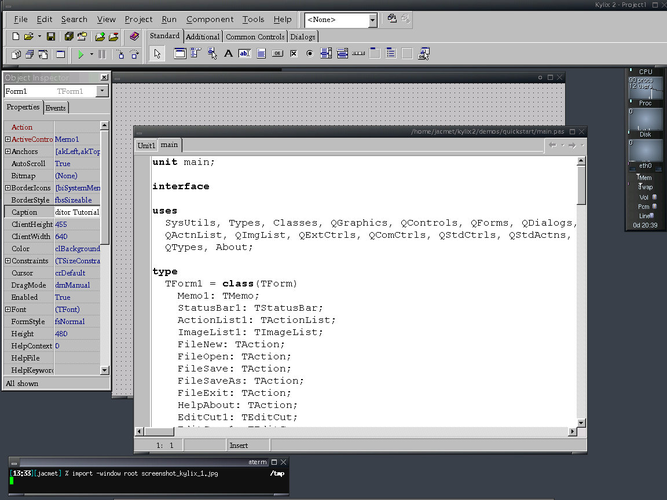The image size is (667, 500).
Task: Open the Help contents book icon
Action: pos(134,37)
